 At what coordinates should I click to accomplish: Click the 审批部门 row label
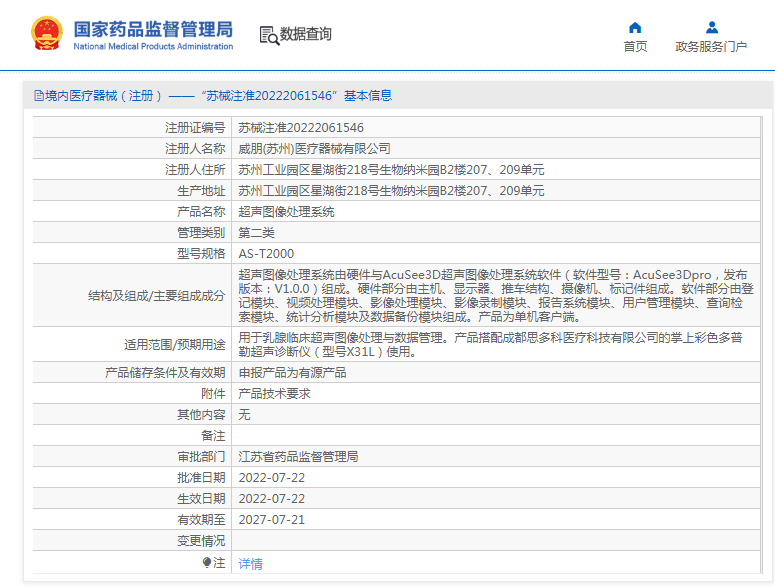coord(201,457)
